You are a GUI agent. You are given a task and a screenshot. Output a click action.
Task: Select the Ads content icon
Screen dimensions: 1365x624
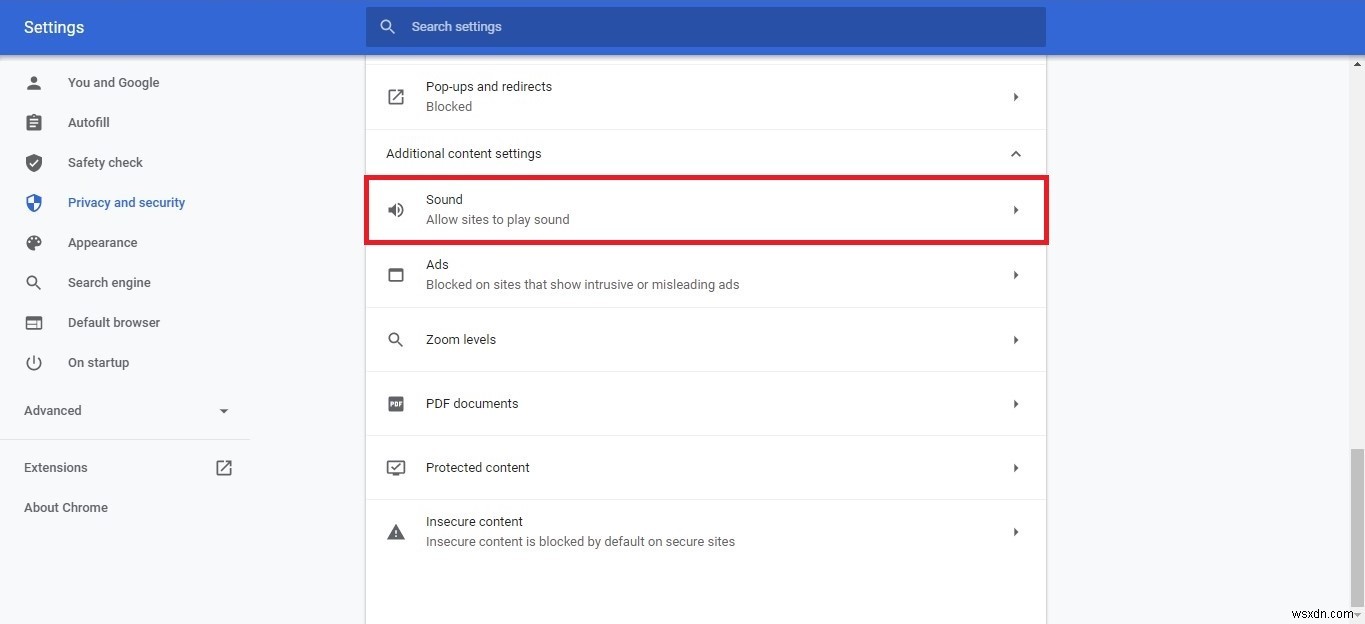tap(395, 274)
